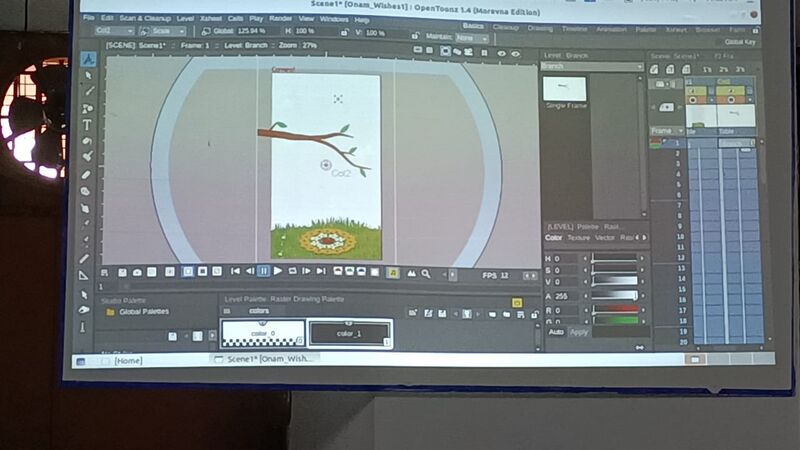Open the Global Palettes folder

143,312
